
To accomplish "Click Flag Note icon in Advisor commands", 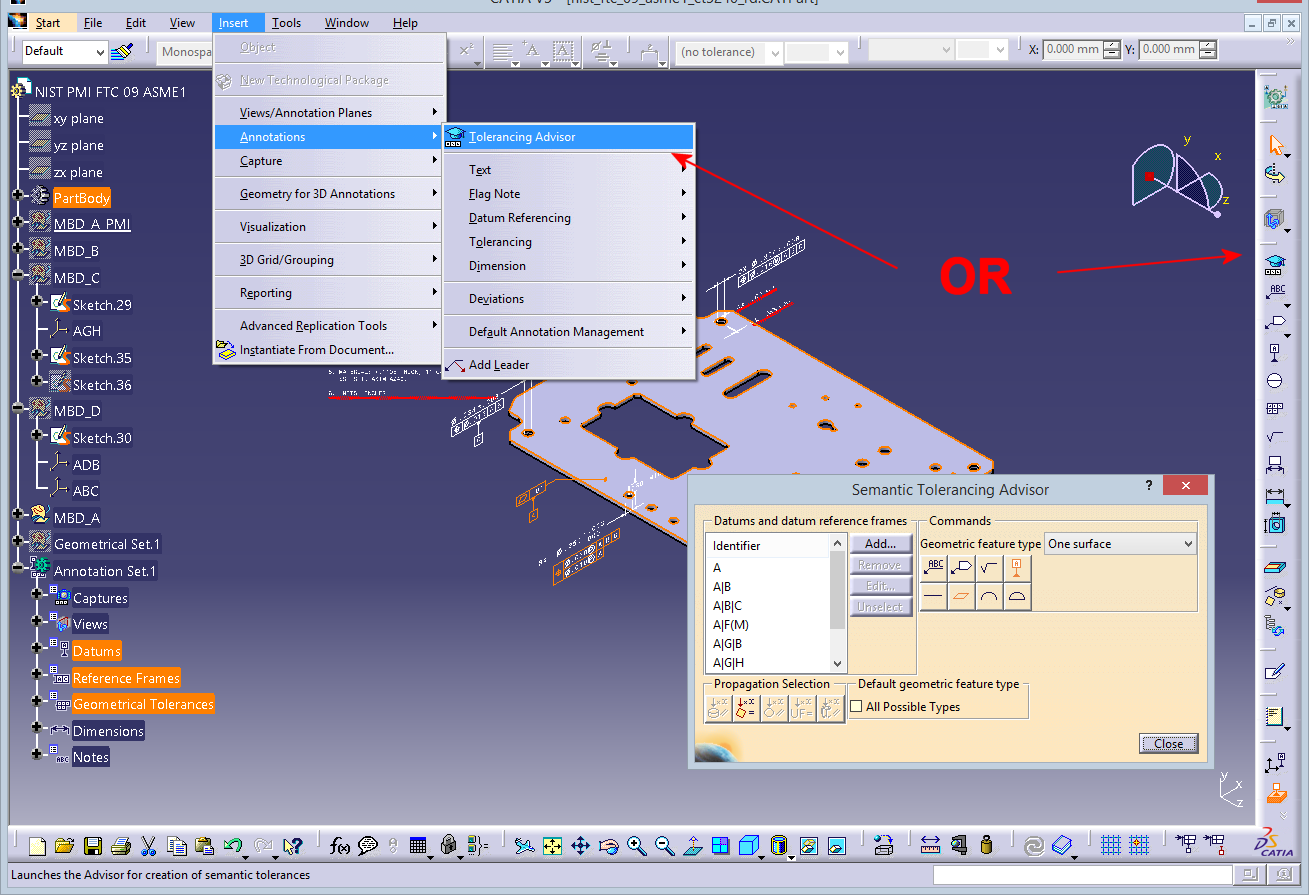I will coord(961,568).
